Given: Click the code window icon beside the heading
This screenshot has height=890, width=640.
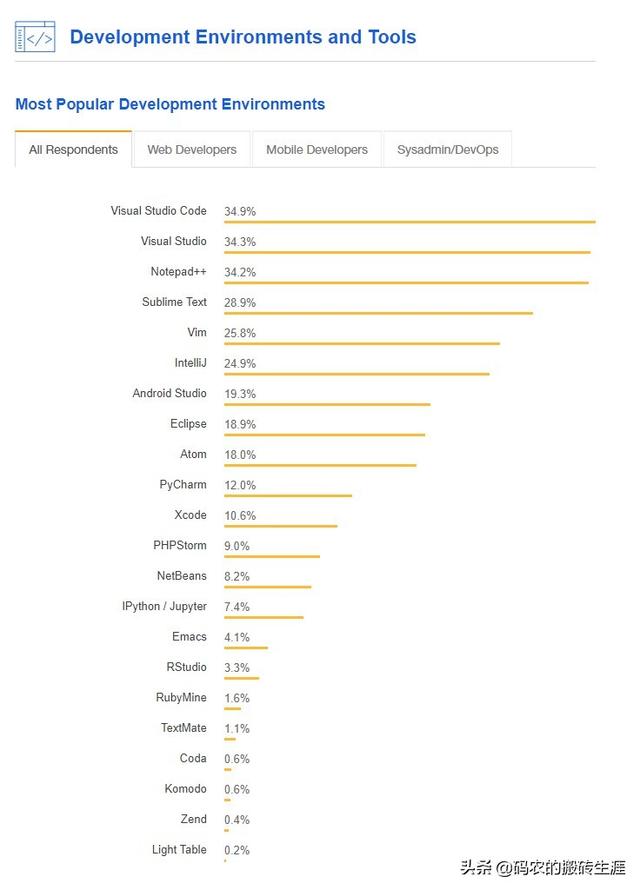Looking at the screenshot, I should click(x=35, y=38).
